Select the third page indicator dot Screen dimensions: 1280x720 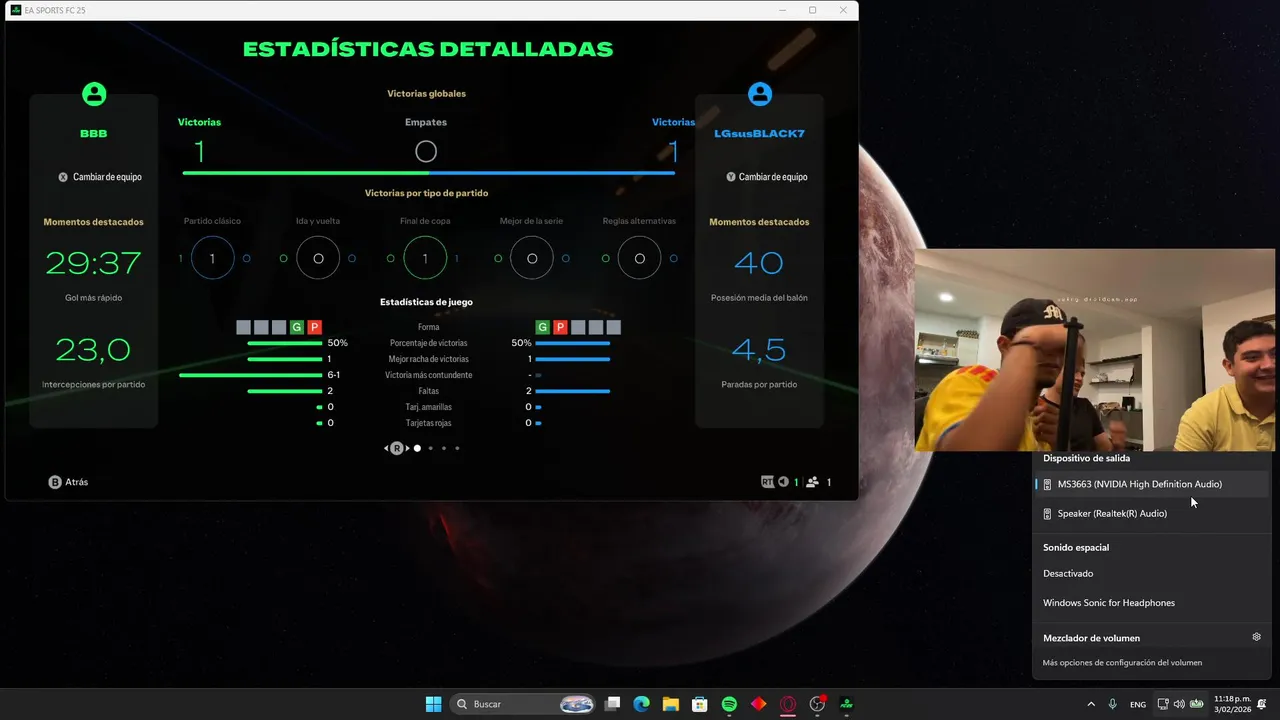tap(444, 448)
